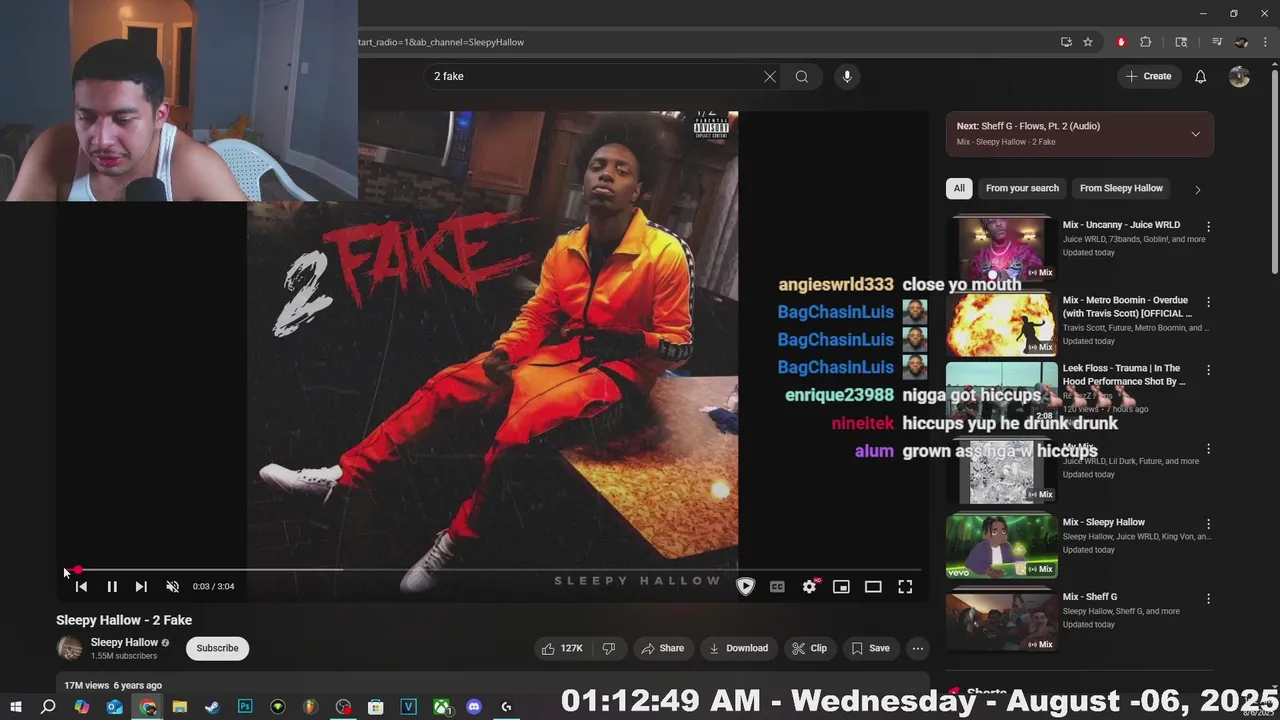Open the Sleepy Hallow channel avatar
This screenshot has width=1280, height=720.
pos(69,648)
